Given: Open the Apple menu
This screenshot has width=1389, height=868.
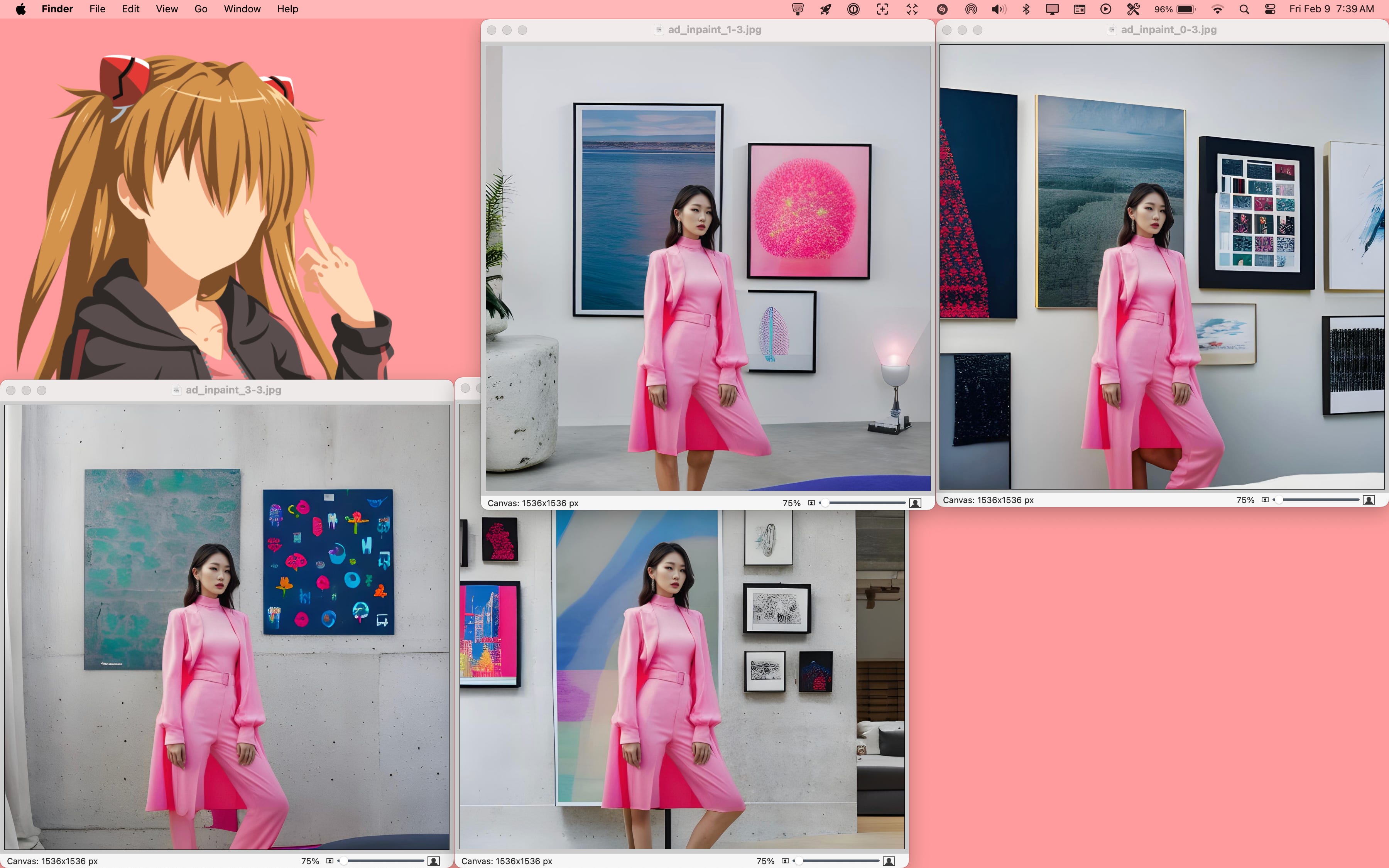Looking at the screenshot, I should 21,8.
